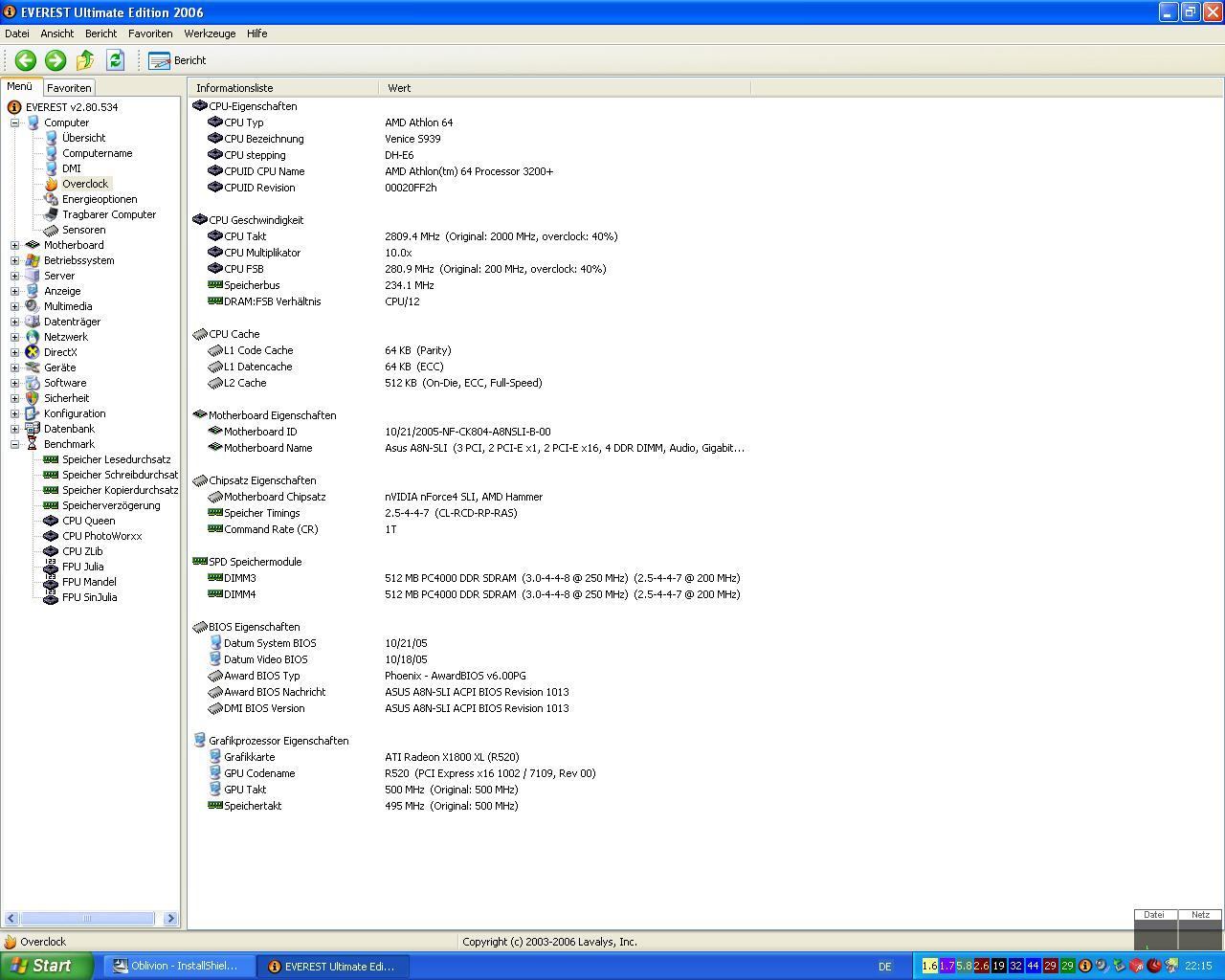Image resolution: width=1225 pixels, height=980 pixels.
Task: Select the CPU Takt row
Action: 469,236
